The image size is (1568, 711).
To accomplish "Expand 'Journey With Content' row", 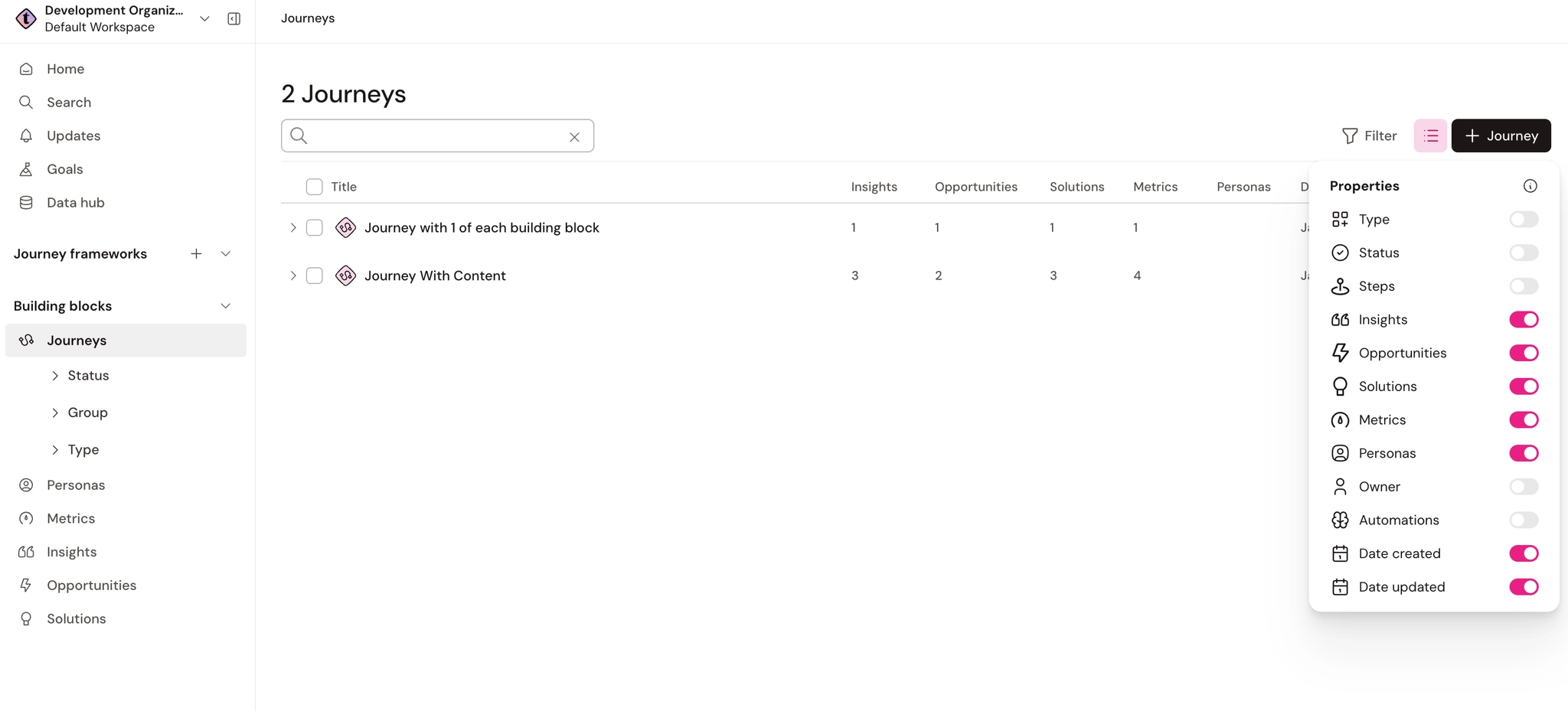I will [x=292, y=276].
